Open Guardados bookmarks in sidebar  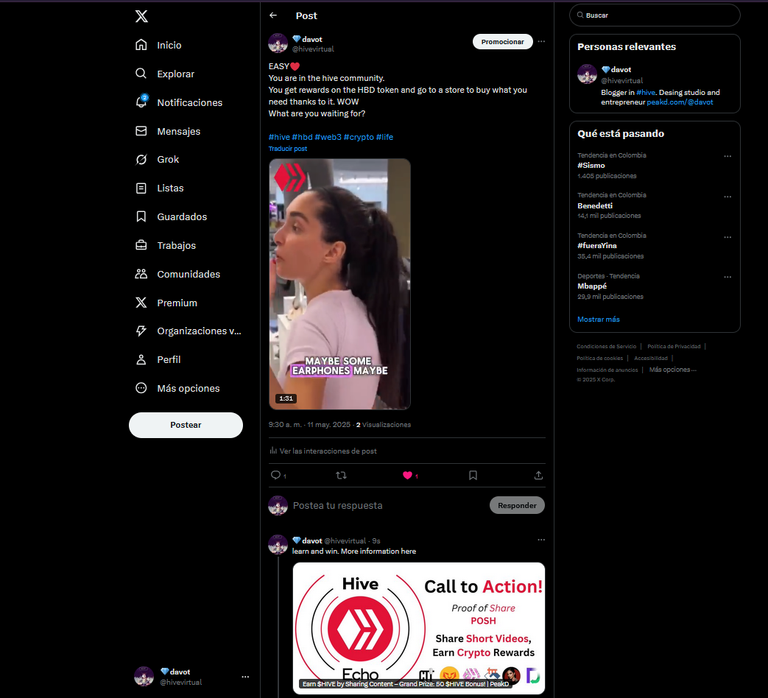coord(171,217)
